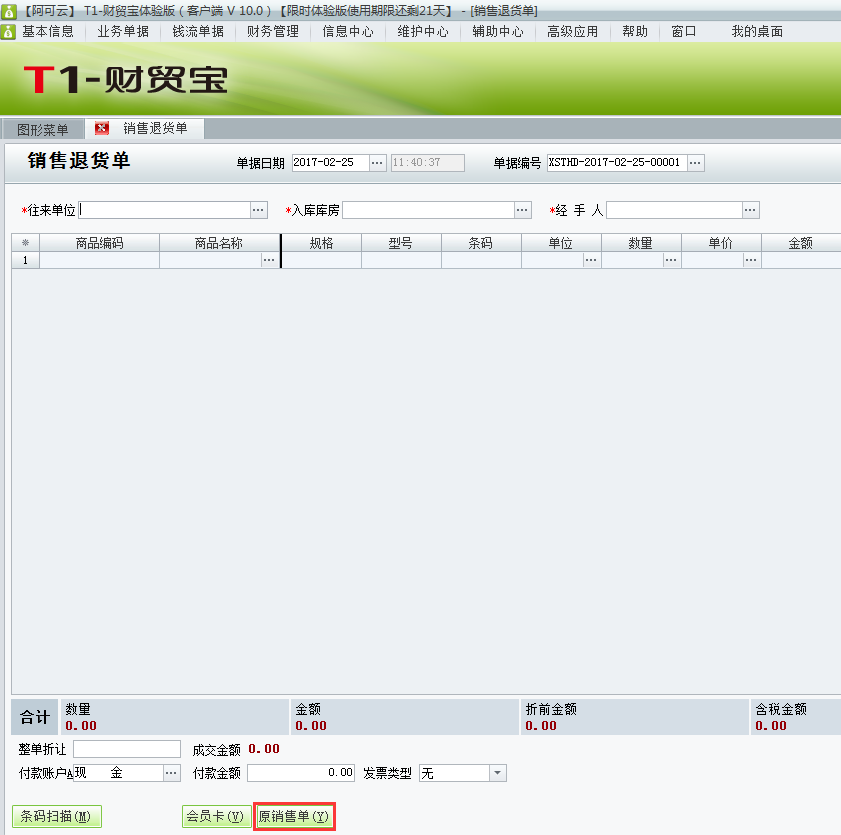Open the 维护中心 menu

click(x=423, y=32)
